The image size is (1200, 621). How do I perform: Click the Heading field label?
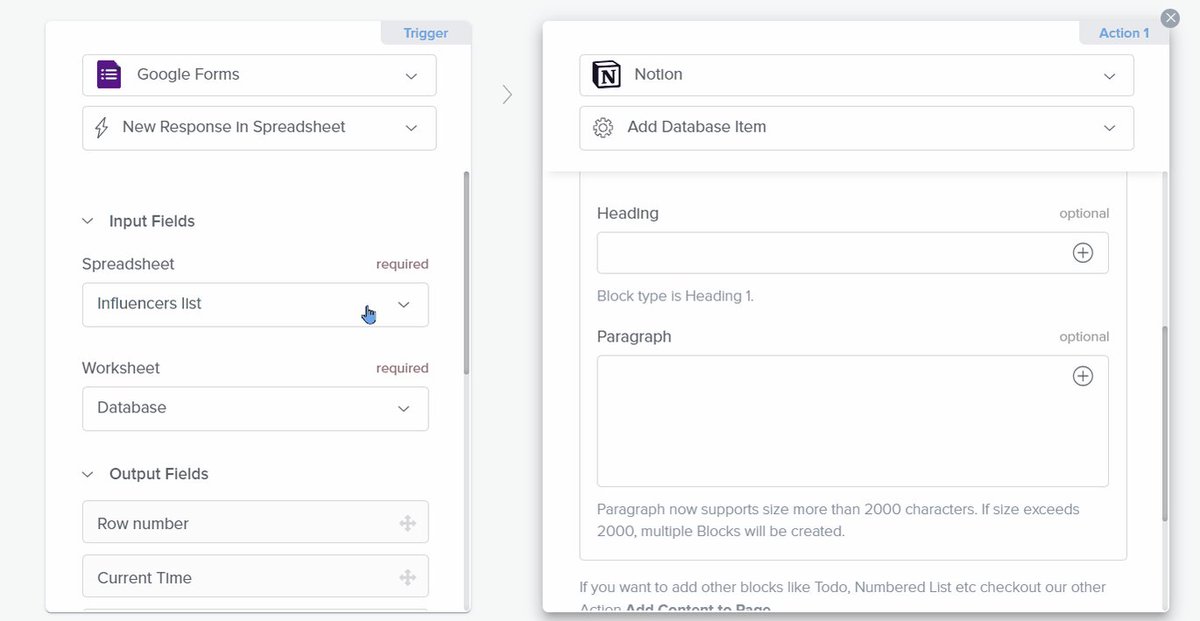pos(628,213)
